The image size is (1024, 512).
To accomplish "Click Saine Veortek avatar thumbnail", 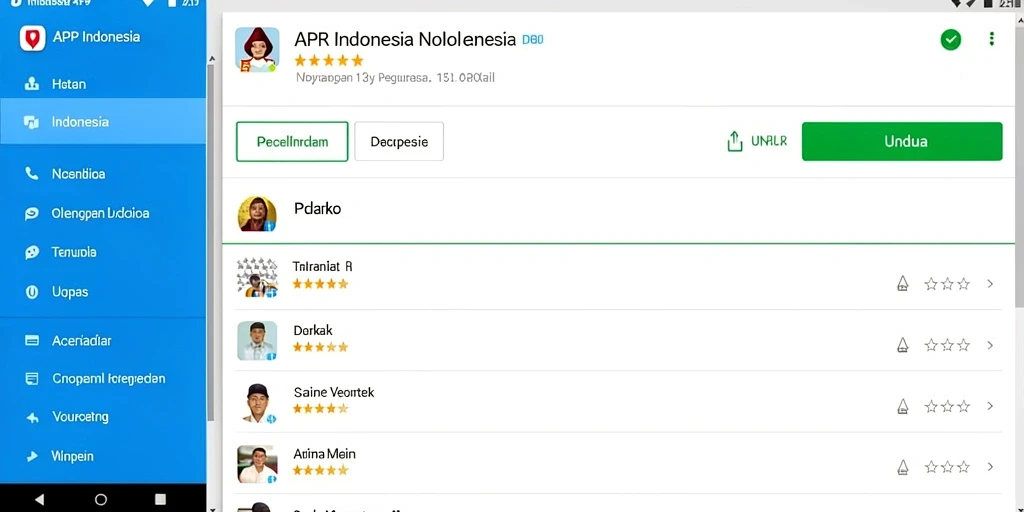I will click(257, 404).
